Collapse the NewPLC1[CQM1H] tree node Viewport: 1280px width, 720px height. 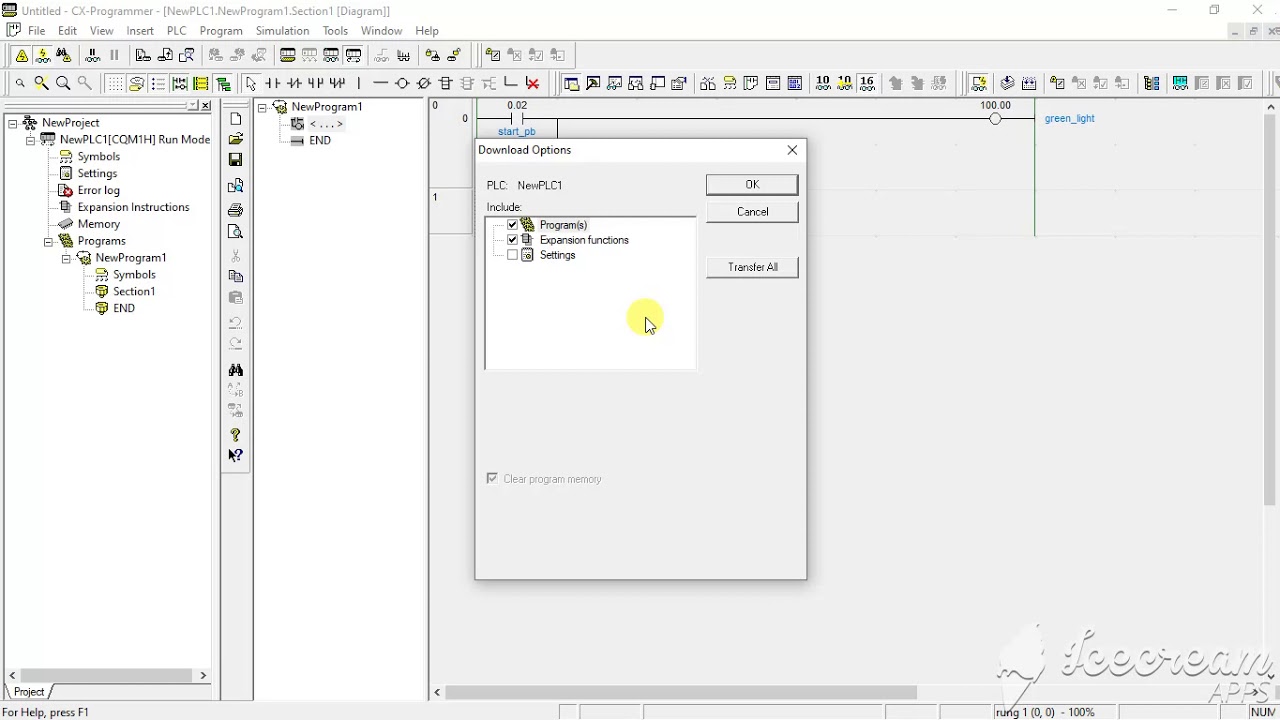[x=30, y=140]
